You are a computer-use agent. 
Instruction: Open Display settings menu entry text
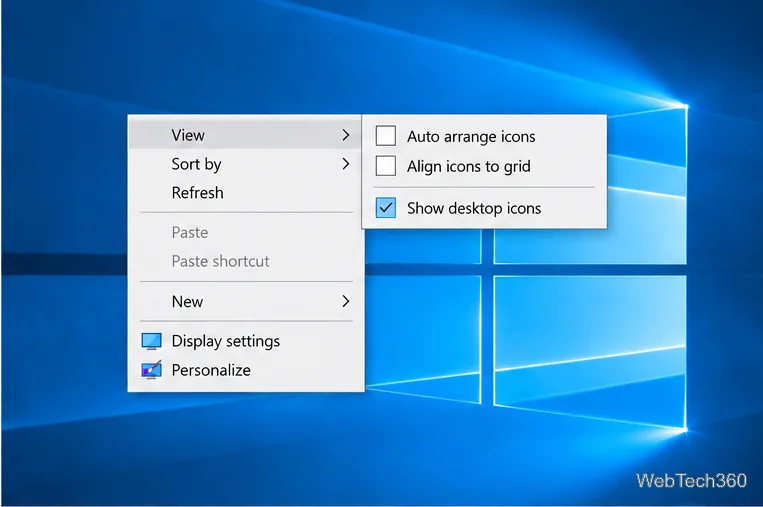[226, 342]
